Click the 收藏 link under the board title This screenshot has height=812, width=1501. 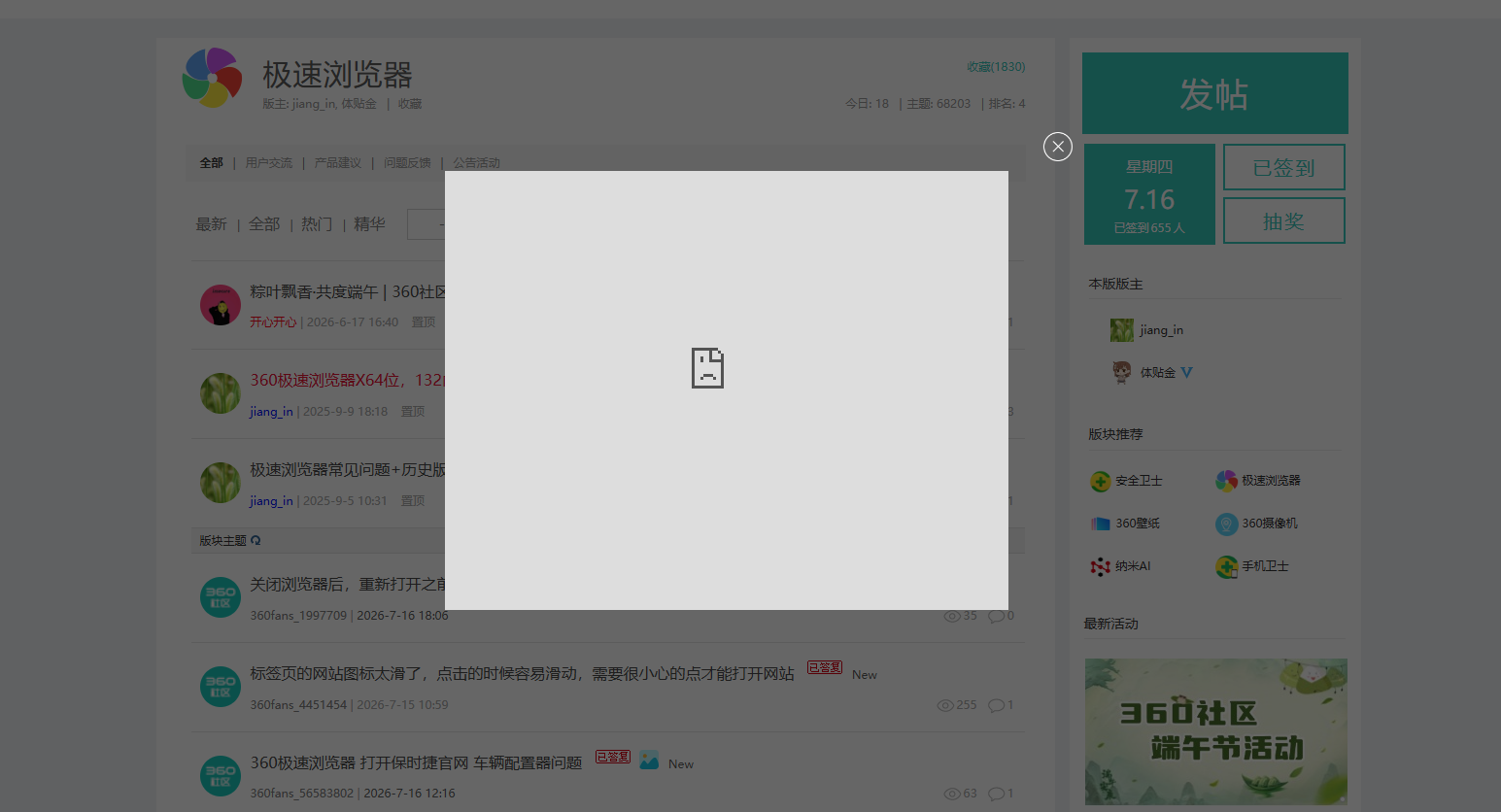point(409,104)
